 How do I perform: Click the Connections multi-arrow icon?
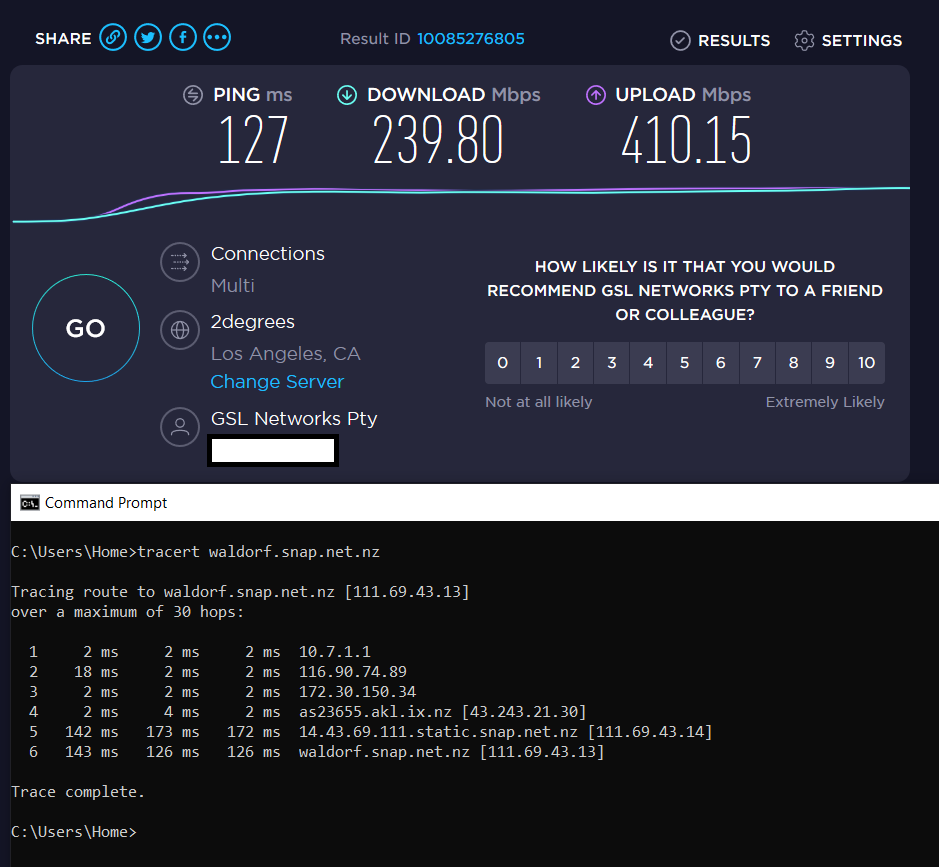[x=180, y=262]
